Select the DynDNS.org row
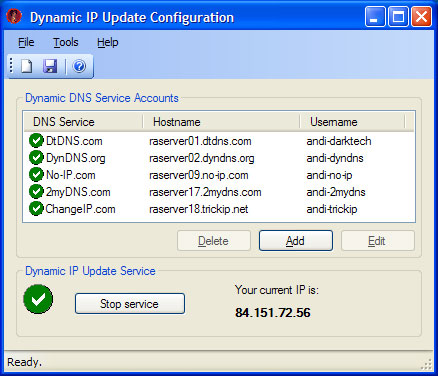Image resolution: width=438 pixels, height=376 pixels. pyautogui.click(x=219, y=158)
